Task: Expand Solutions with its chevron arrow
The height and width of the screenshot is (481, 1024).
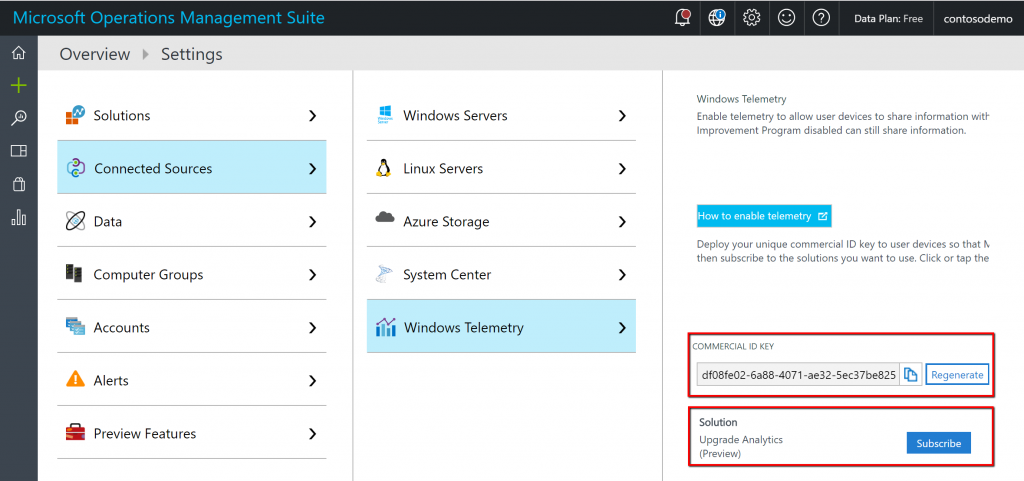Action: [x=313, y=116]
